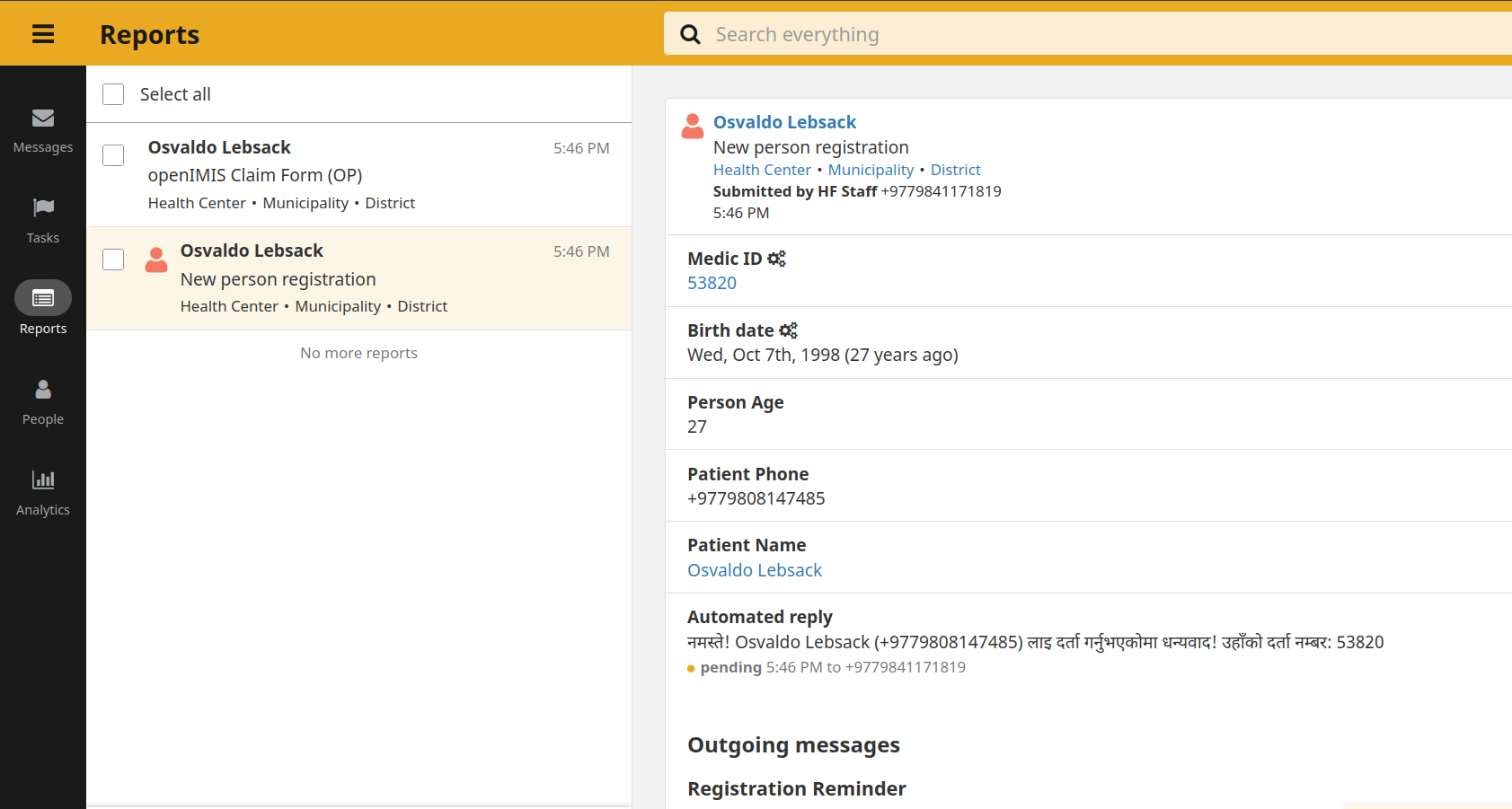Image resolution: width=1512 pixels, height=809 pixels.
Task: Click gears icon next to Birth date
Action: pyautogui.click(x=788, y=330)
